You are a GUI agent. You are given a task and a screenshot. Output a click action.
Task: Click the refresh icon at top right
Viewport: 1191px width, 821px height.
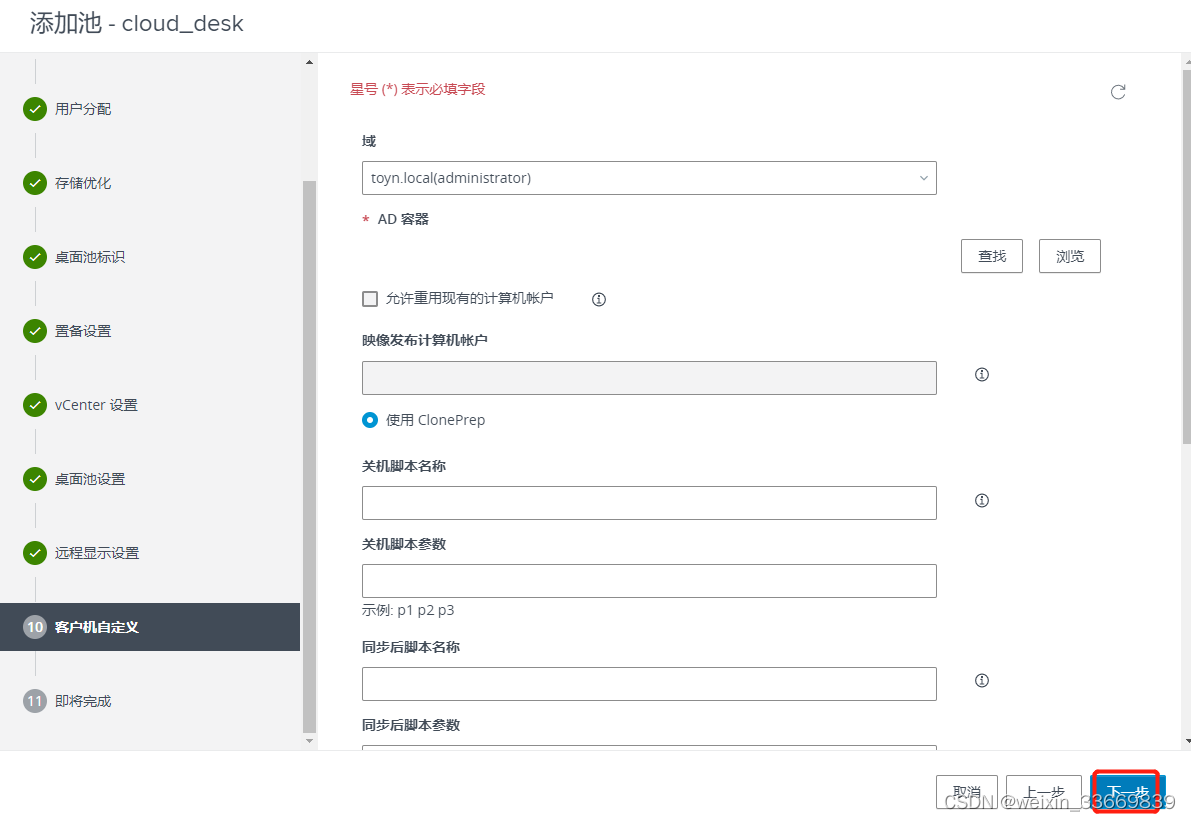(x=1117, y=92)
